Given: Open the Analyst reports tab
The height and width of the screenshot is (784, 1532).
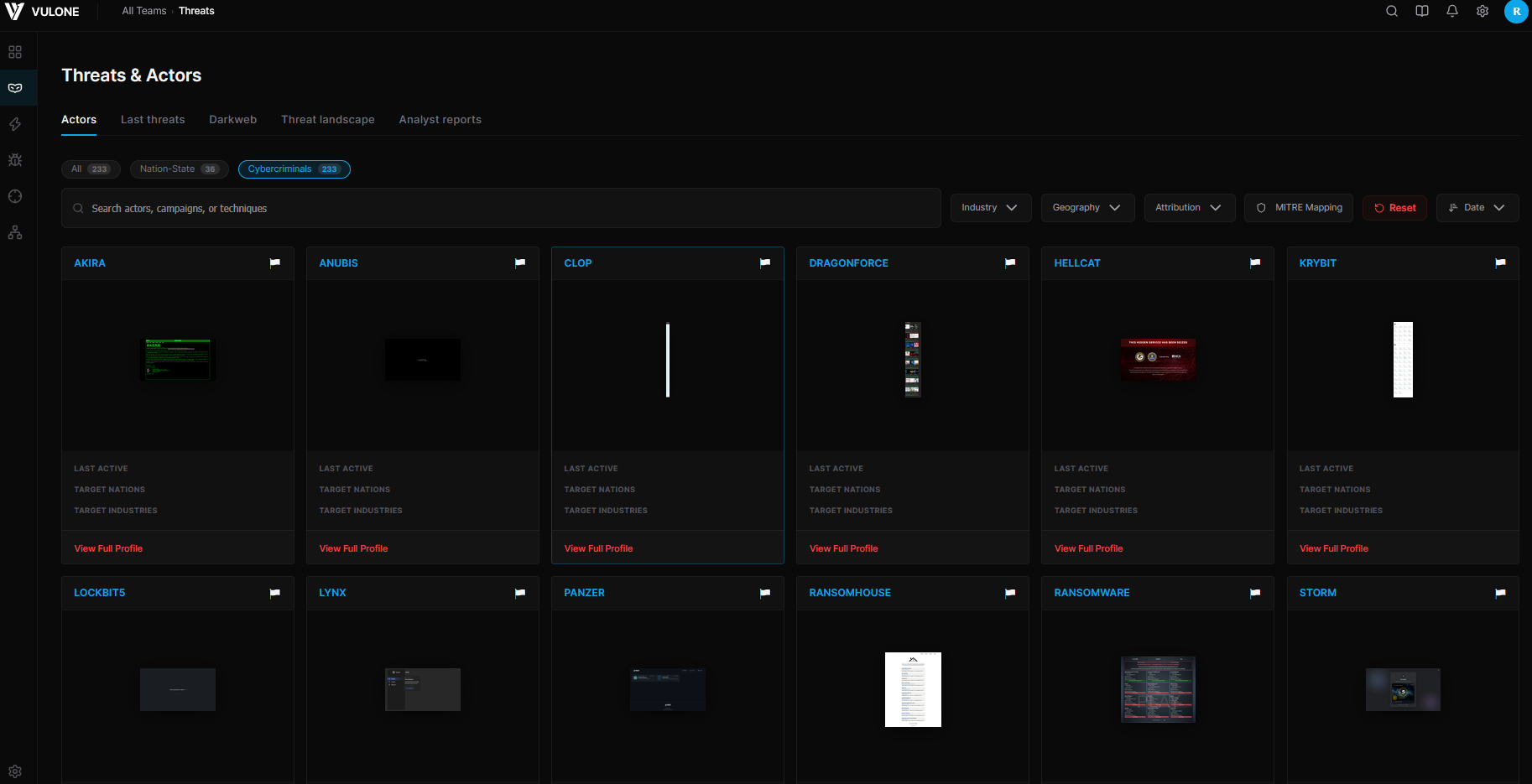Looking at the screenshot, I should point(440,120).
